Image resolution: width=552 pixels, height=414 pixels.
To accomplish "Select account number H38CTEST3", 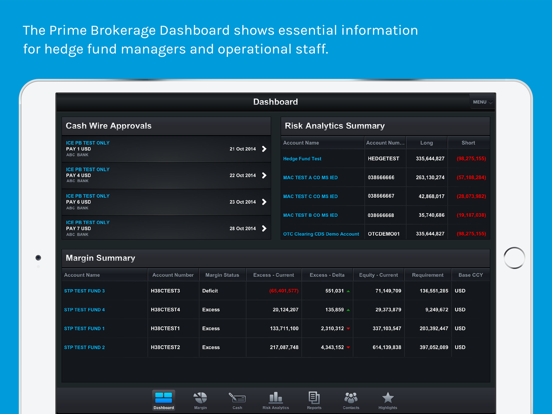I will tap(165, 291).
